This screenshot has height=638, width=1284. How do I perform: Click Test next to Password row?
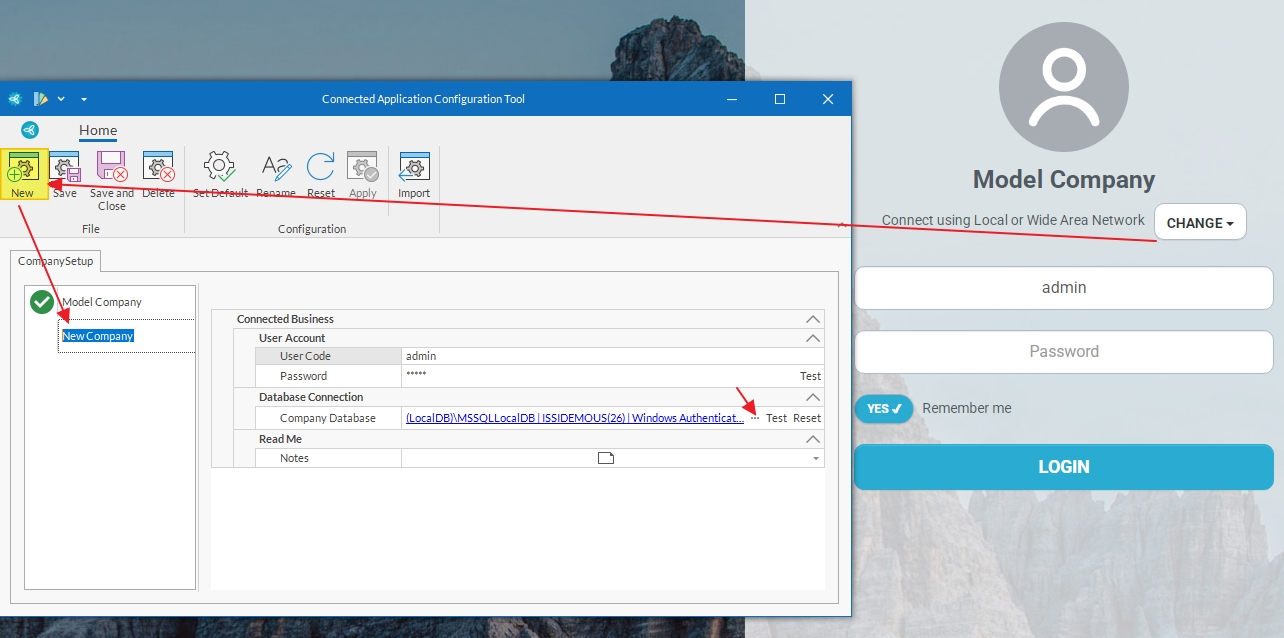pos(810,377)
